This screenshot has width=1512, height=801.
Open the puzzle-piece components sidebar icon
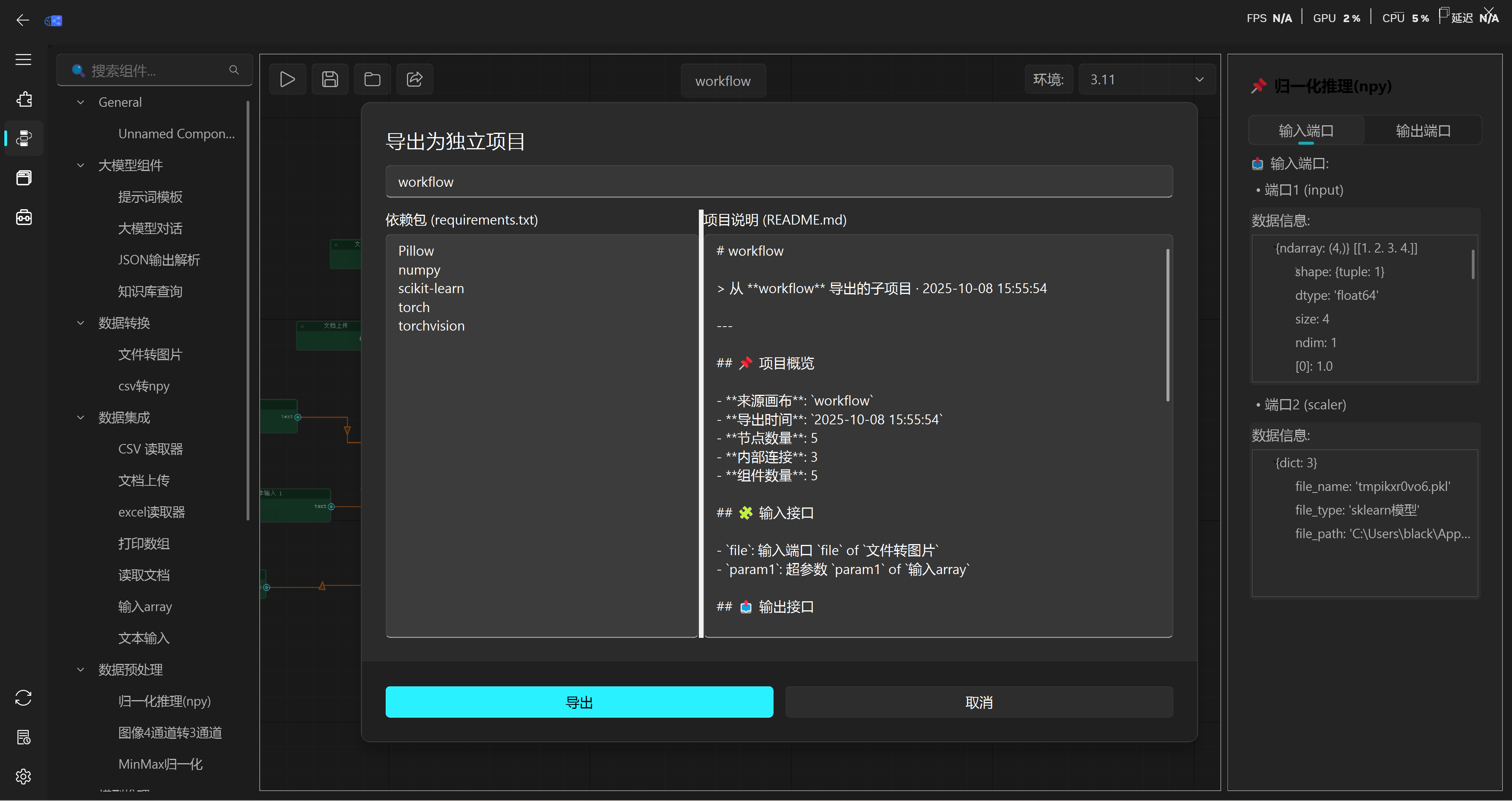[x=24, y=99]
